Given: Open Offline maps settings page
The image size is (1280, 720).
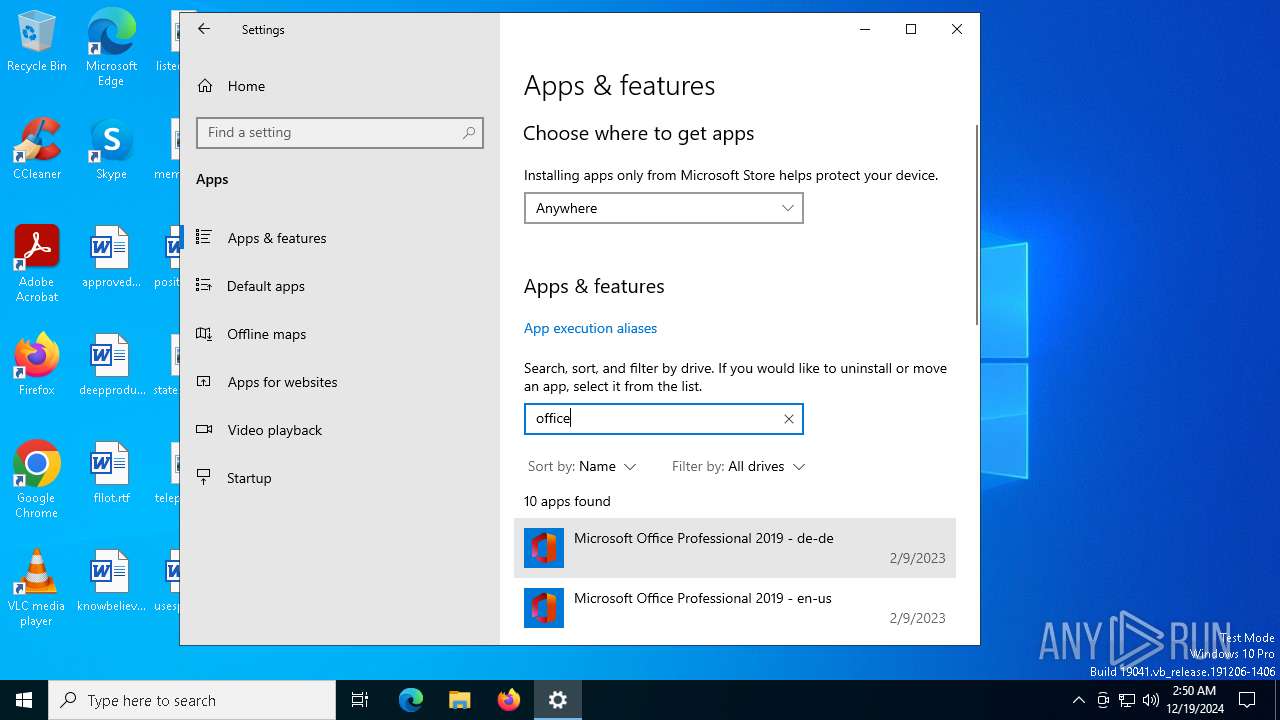Looking at the screenshot, I should 266,334.
